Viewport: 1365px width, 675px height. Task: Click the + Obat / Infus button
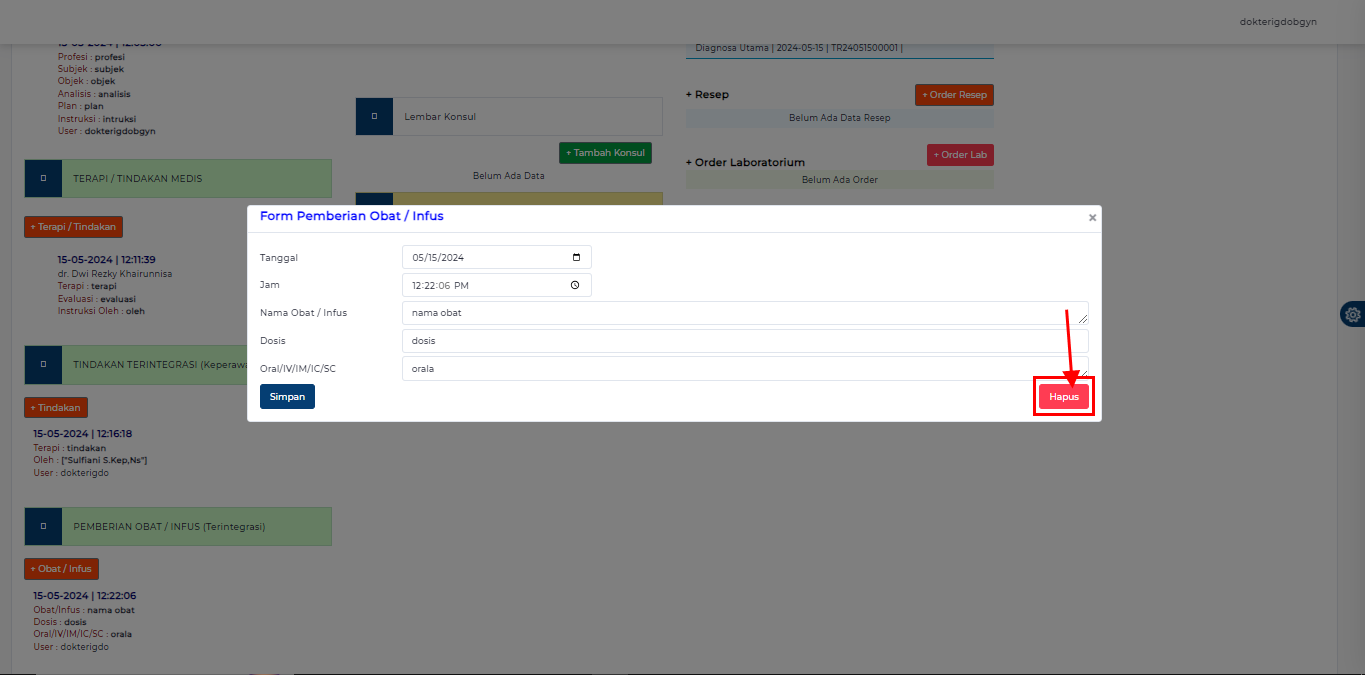(x=61, y=568)
